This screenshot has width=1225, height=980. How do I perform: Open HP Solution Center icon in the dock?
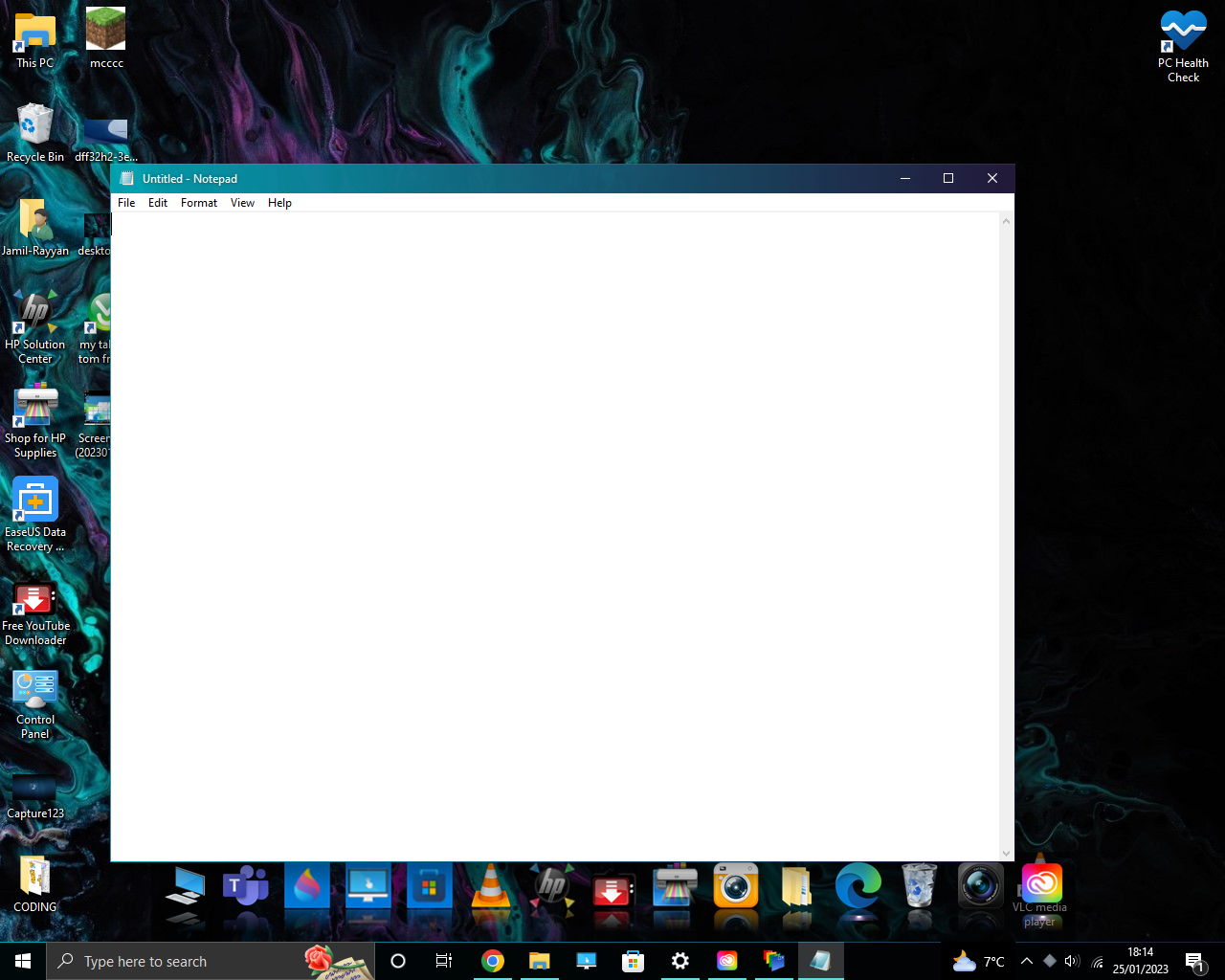click(552, 886)
